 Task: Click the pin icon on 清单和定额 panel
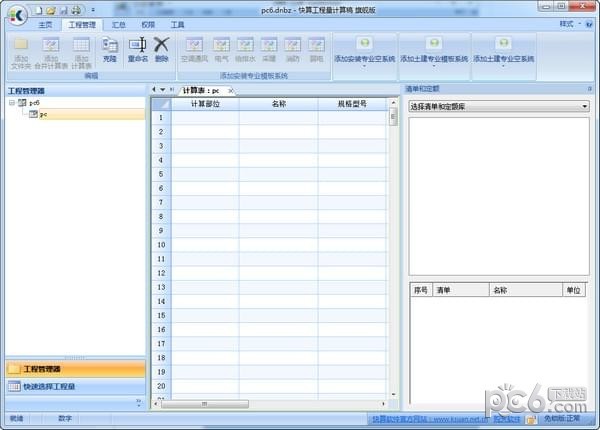pos(589,89)
